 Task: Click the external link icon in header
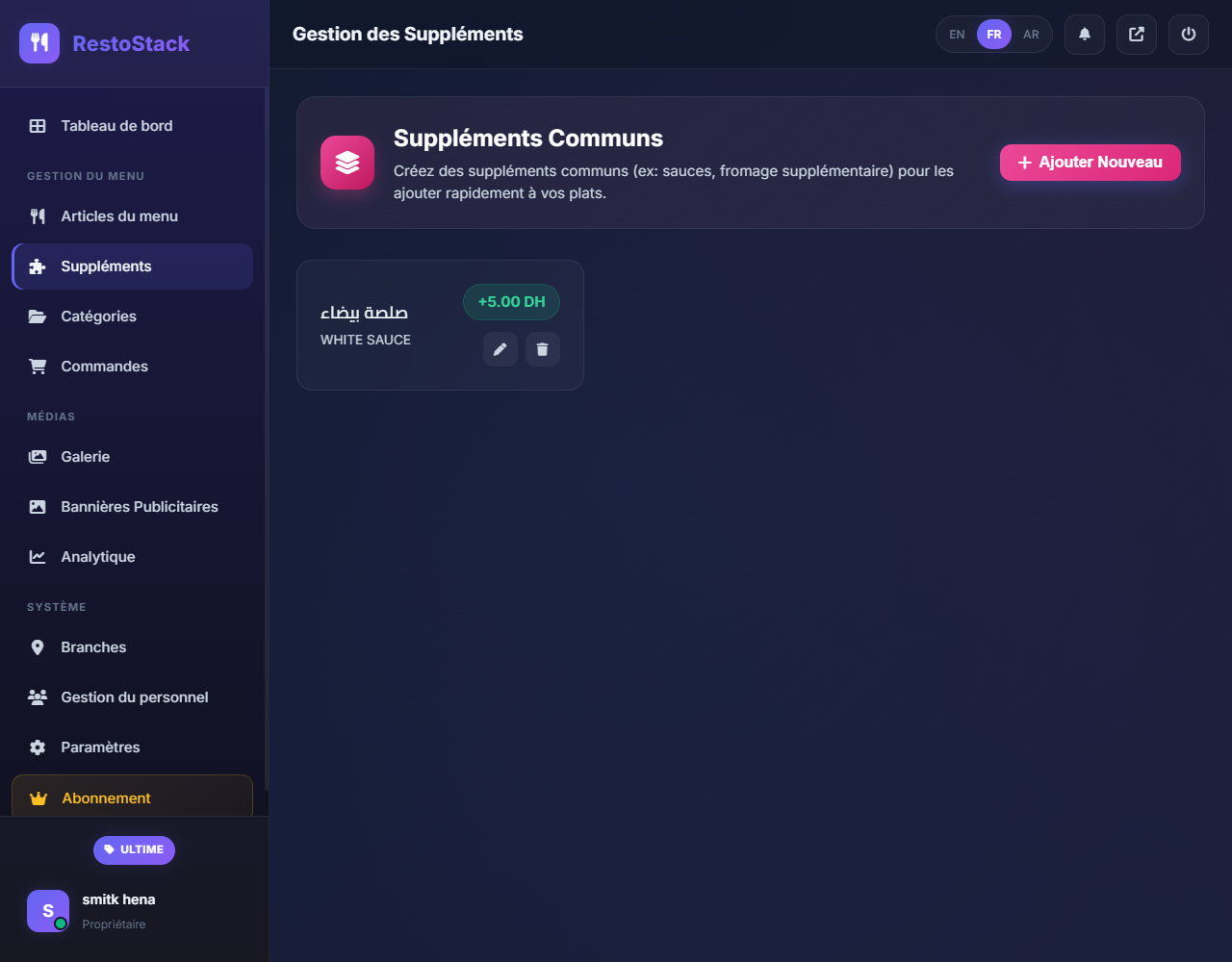(1137, 35)
